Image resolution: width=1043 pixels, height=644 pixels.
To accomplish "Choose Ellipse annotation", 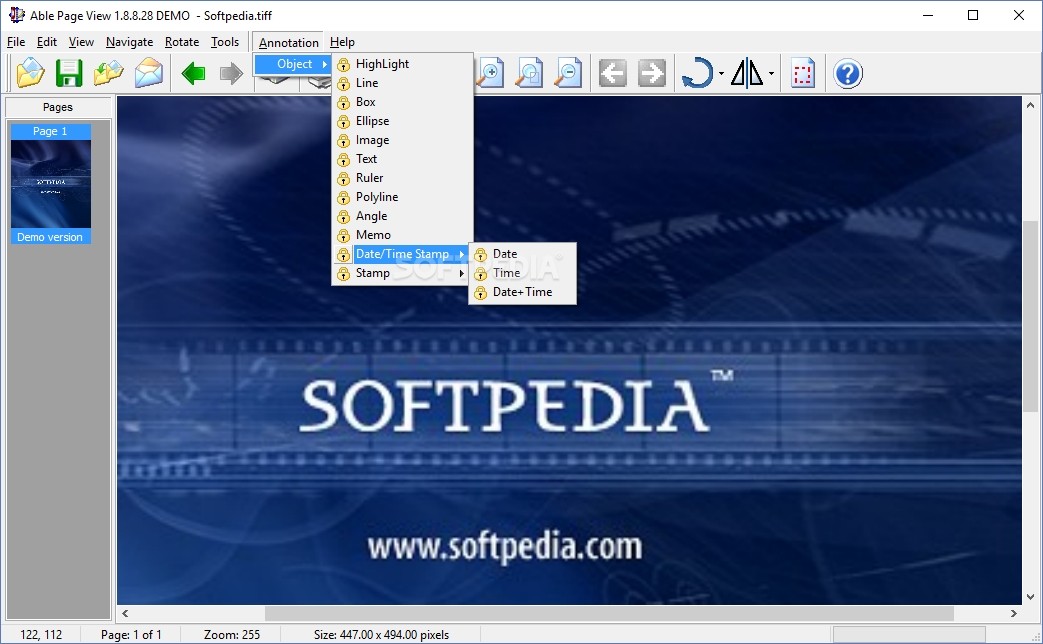I will (402, 121).
